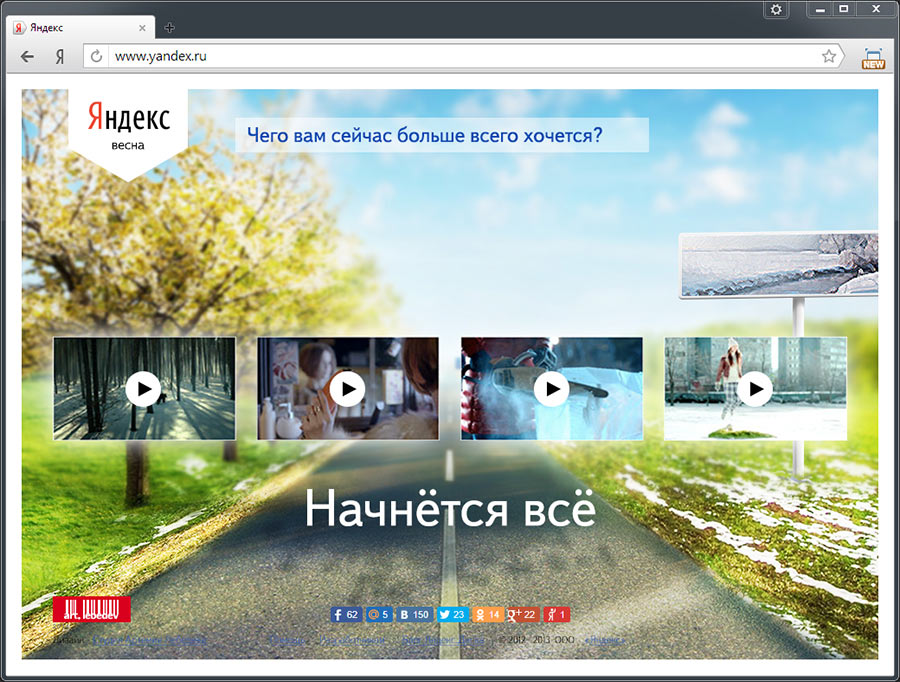
Task: Share on Twitter with 23 count
Action: coord(453,615)
